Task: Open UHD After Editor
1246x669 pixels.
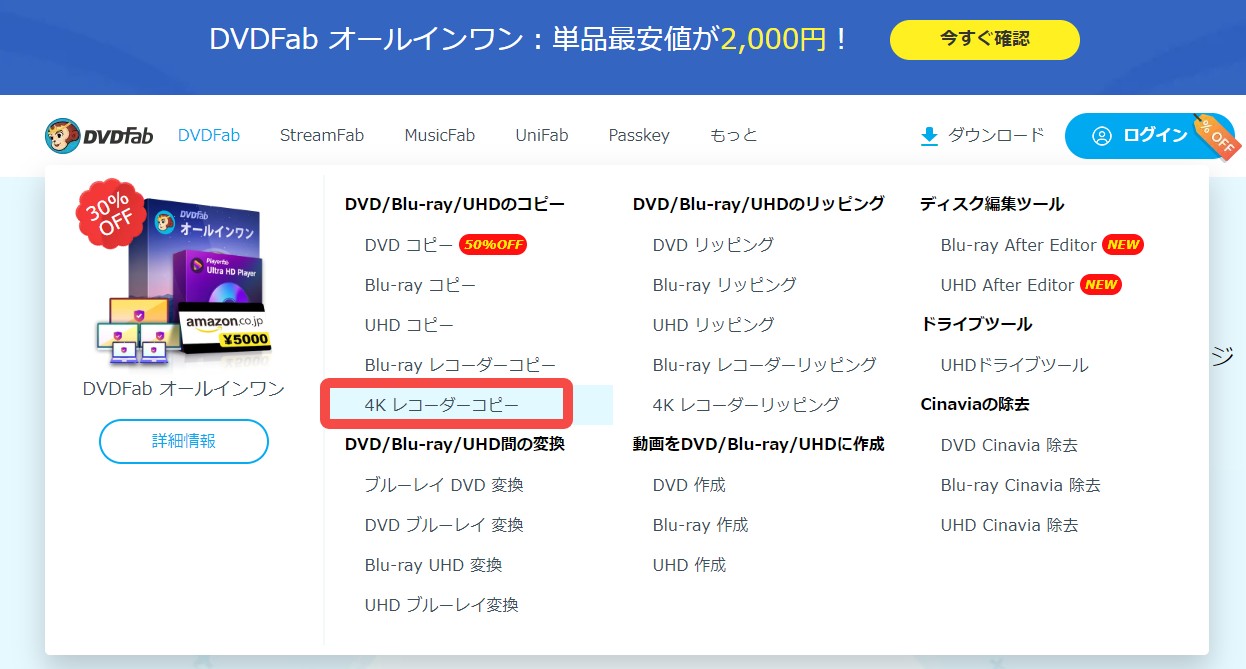Action: 1007,285
